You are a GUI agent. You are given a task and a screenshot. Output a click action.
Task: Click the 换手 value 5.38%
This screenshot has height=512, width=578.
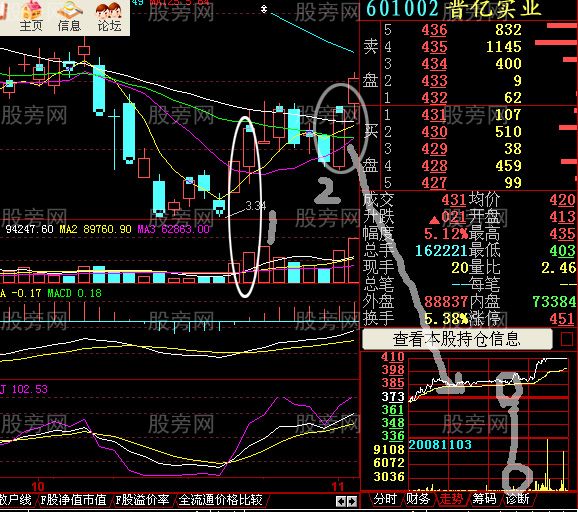tap(446, 319)
